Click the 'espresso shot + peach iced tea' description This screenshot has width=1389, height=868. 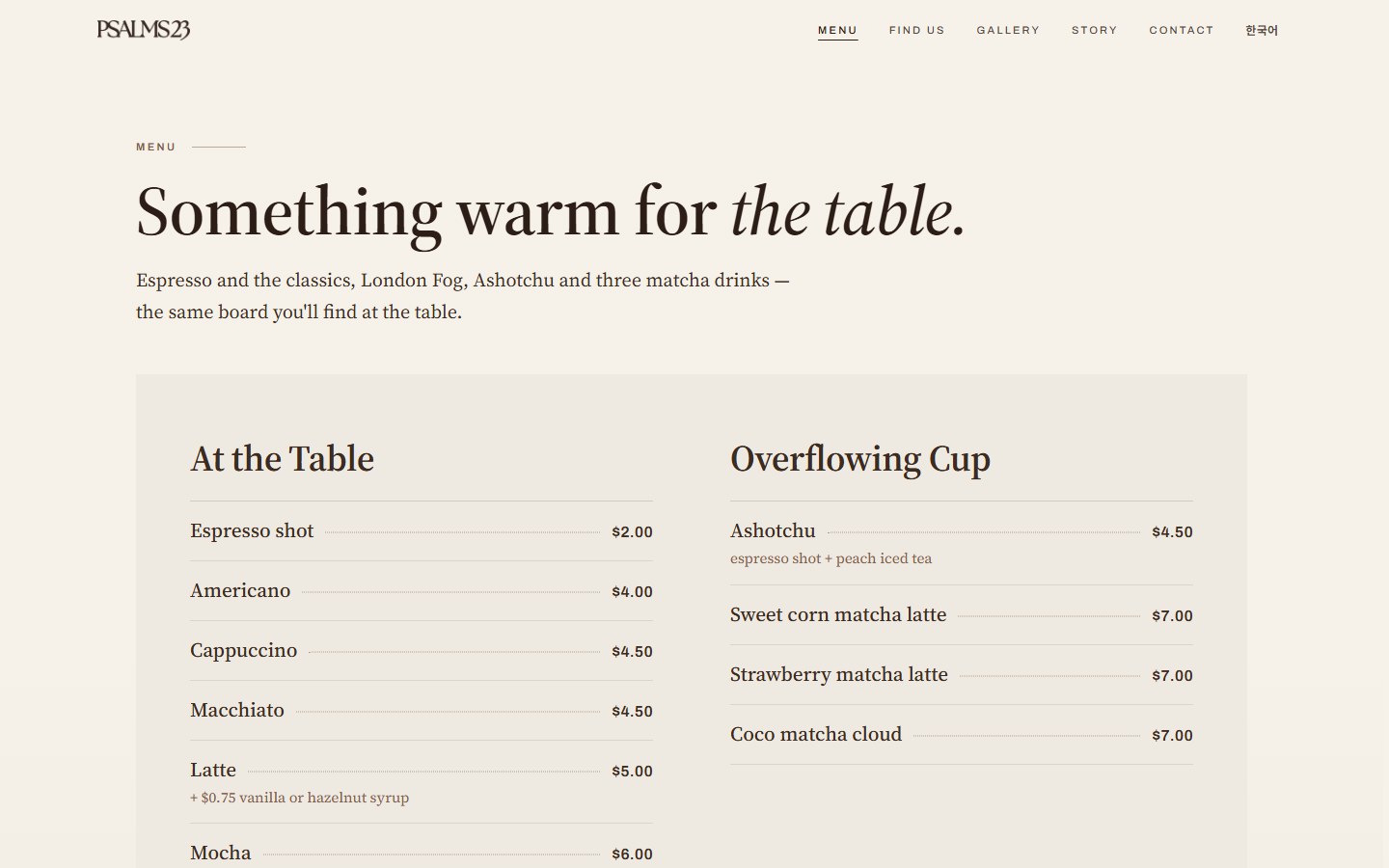(x=831, y=558)
